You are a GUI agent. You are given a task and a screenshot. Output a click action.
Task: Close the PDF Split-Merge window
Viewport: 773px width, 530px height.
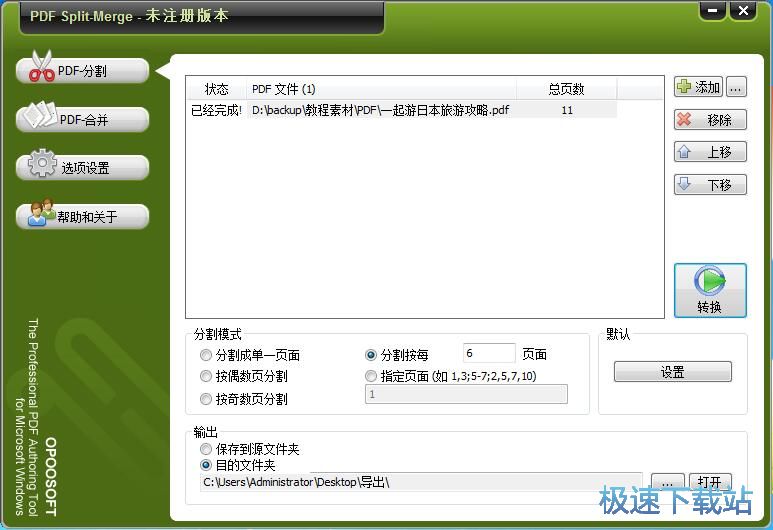click(743, 11)
